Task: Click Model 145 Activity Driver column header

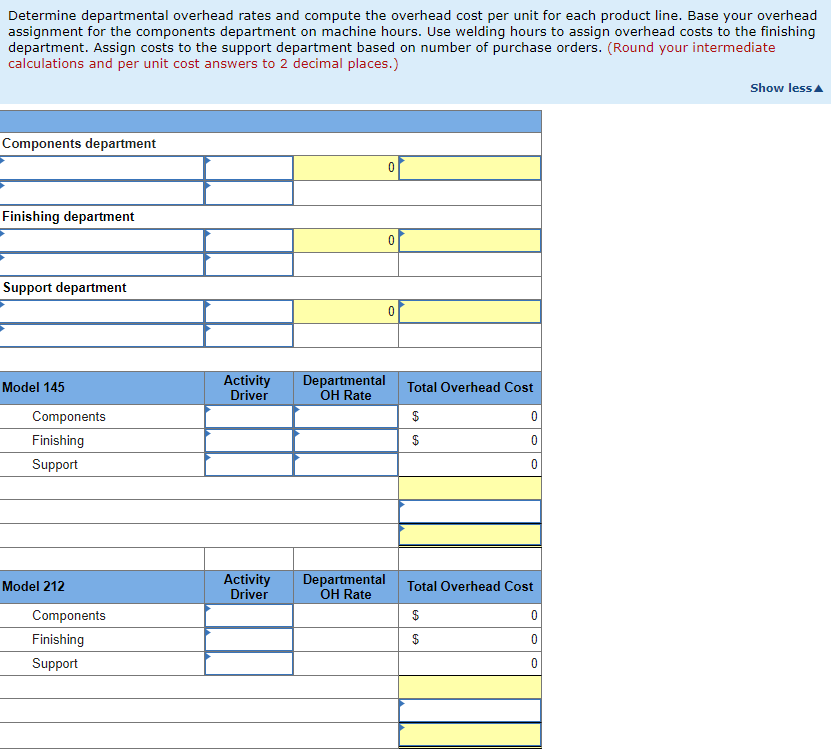Action: coord(247,387)
